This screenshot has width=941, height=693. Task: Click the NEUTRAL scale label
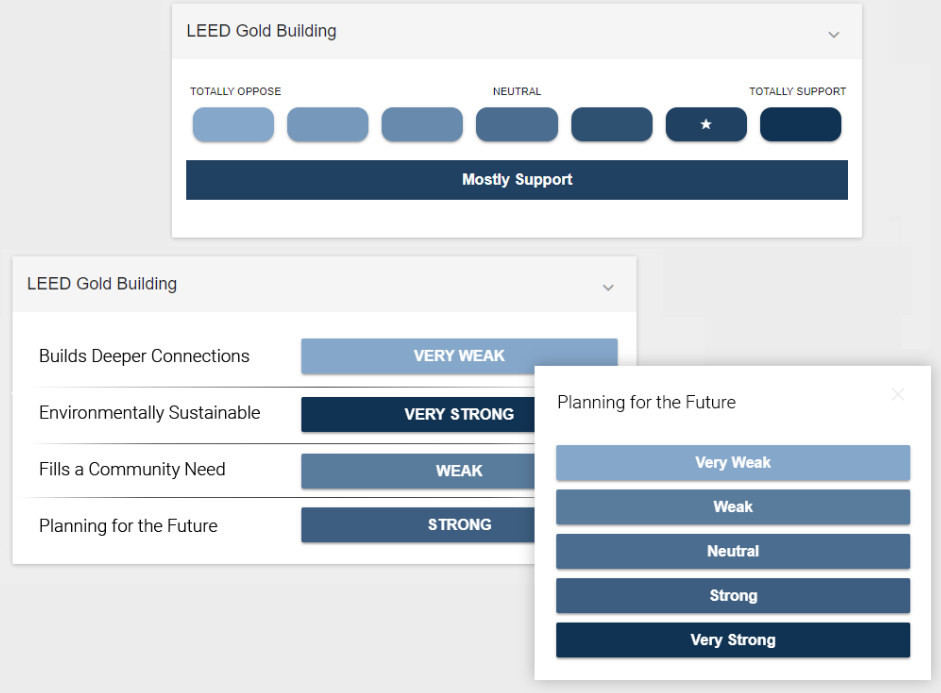point(517,91)
